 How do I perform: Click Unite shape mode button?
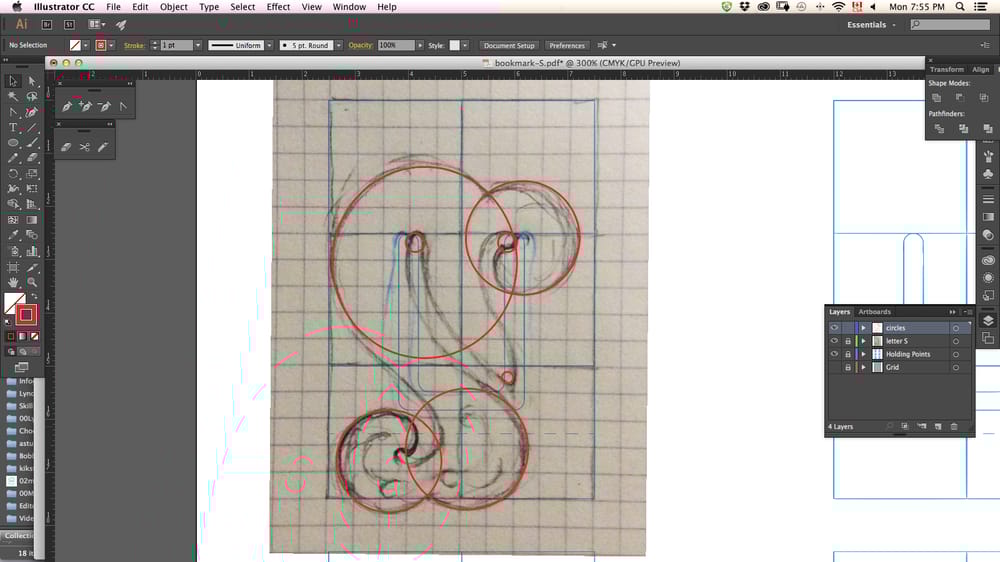(937, 98)
